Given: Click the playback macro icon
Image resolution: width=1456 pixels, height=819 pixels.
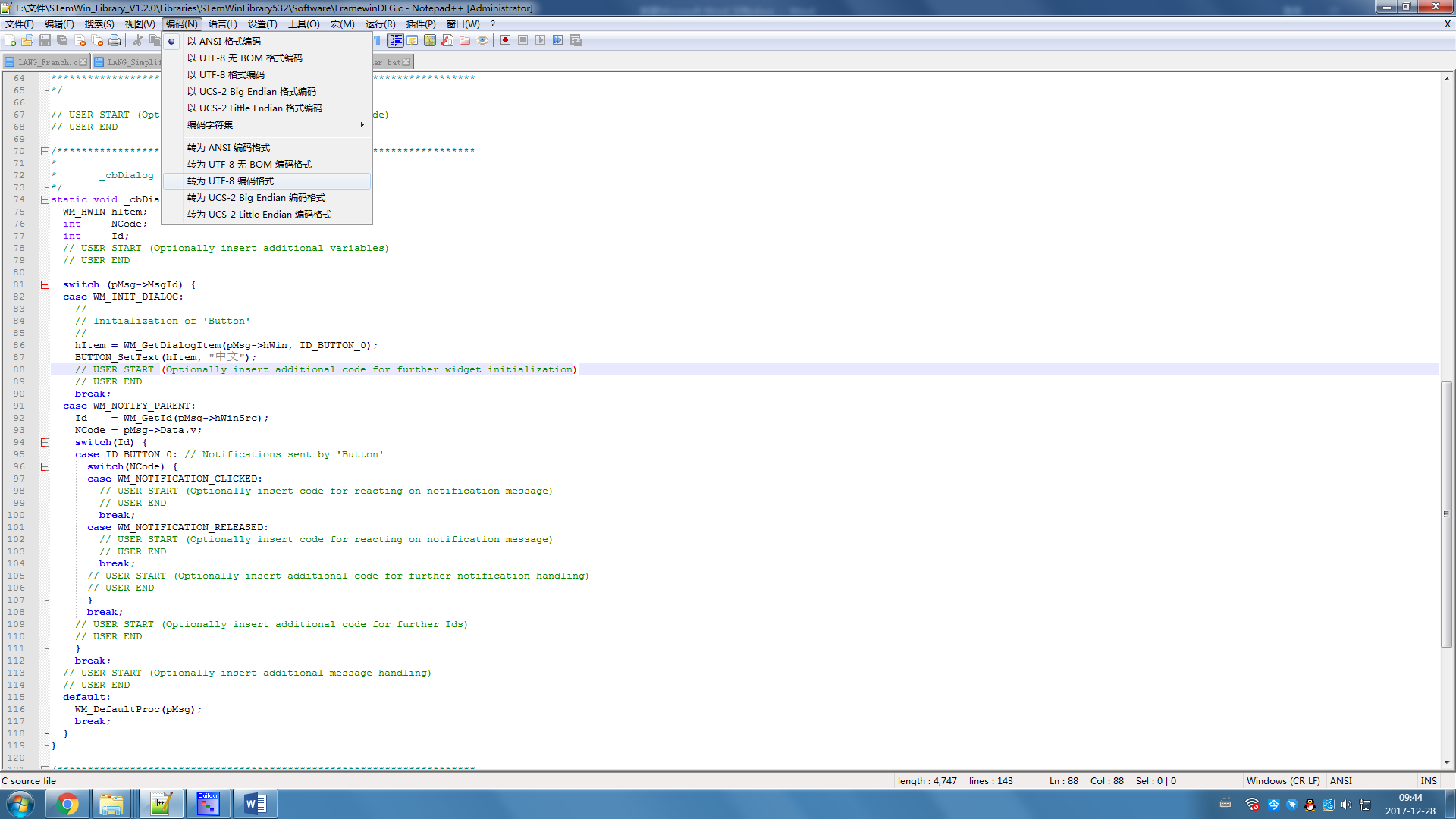Looking at the screenshot, I should coord(540,40).
